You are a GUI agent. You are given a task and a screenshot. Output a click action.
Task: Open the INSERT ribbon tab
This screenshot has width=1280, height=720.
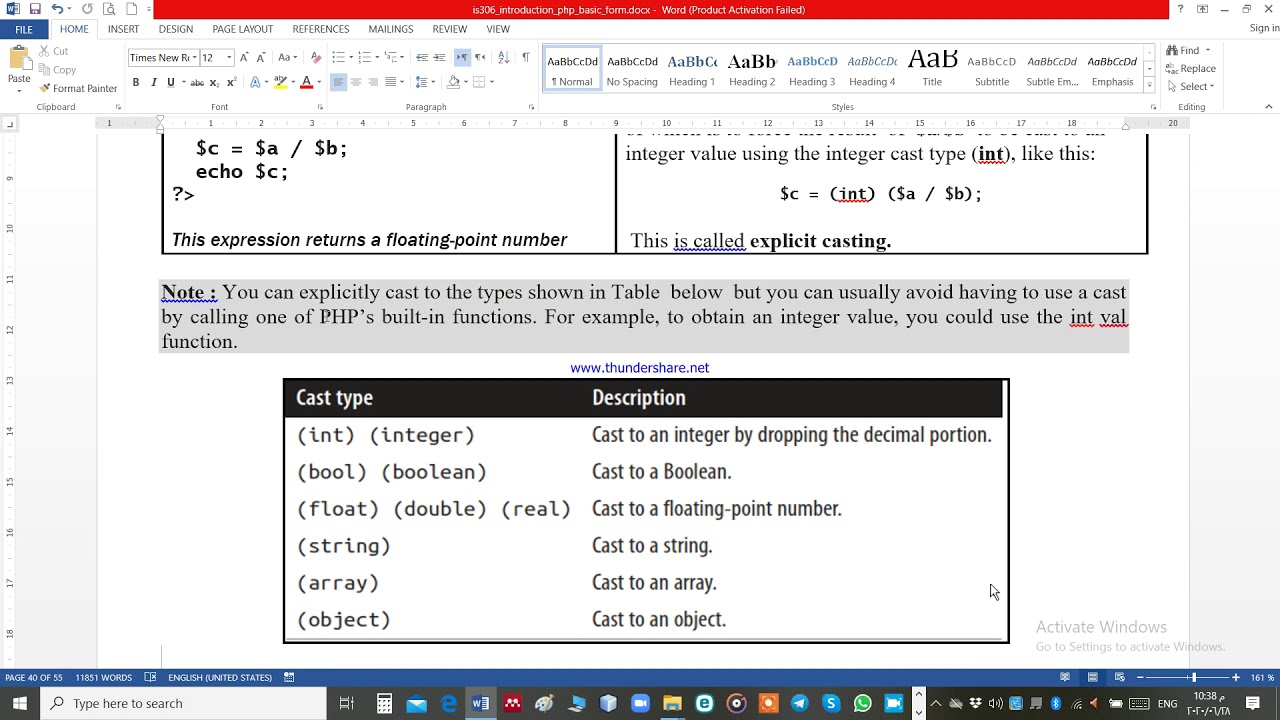click(123, 29)
